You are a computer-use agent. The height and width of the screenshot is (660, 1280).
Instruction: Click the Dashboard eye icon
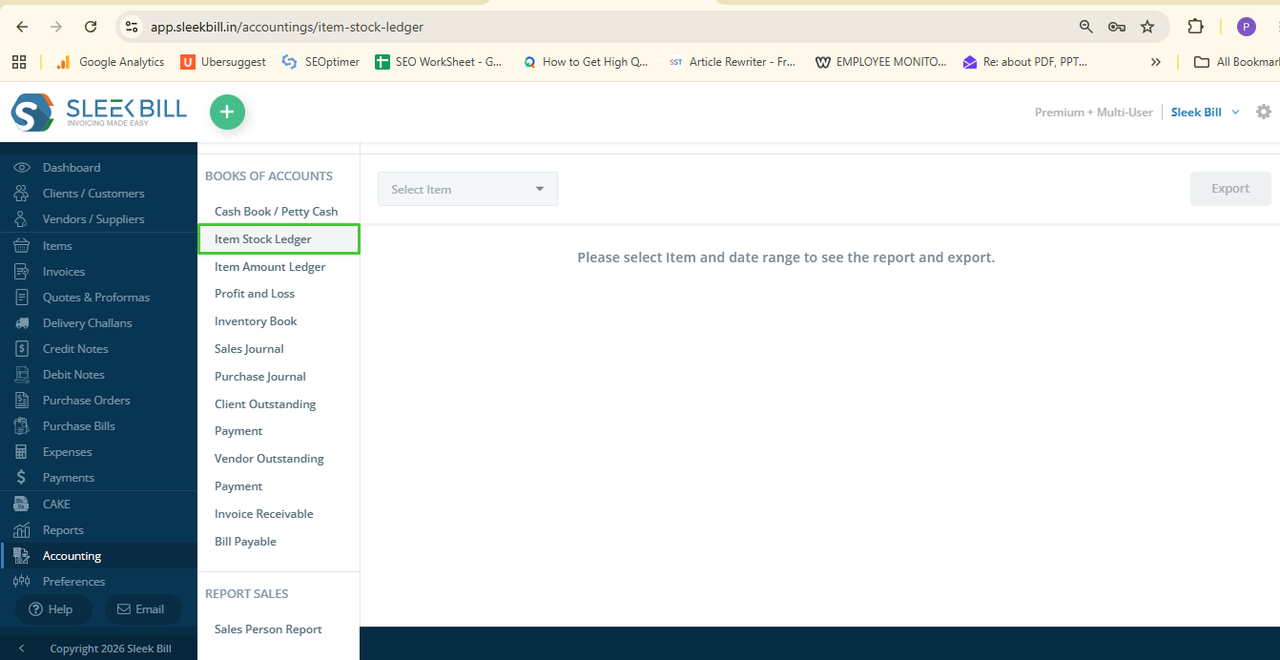tap(22, 167)
